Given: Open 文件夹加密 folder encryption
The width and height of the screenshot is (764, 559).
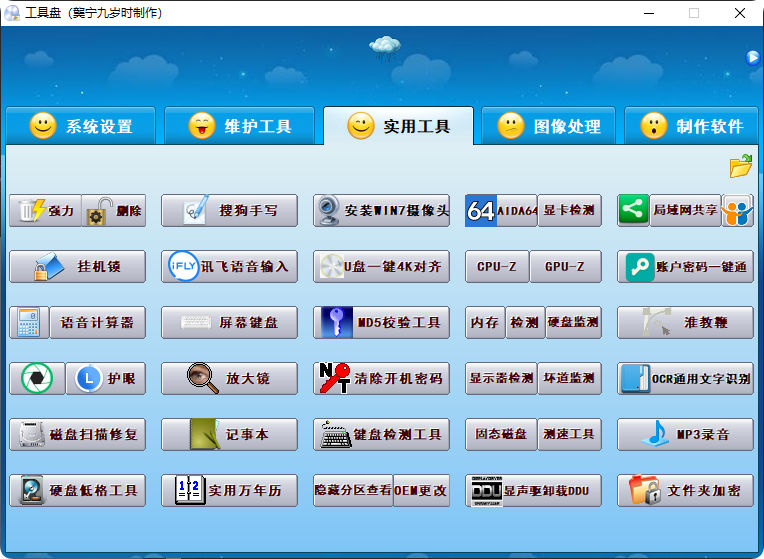Looking at the screenshot, I should pos(686,490).
